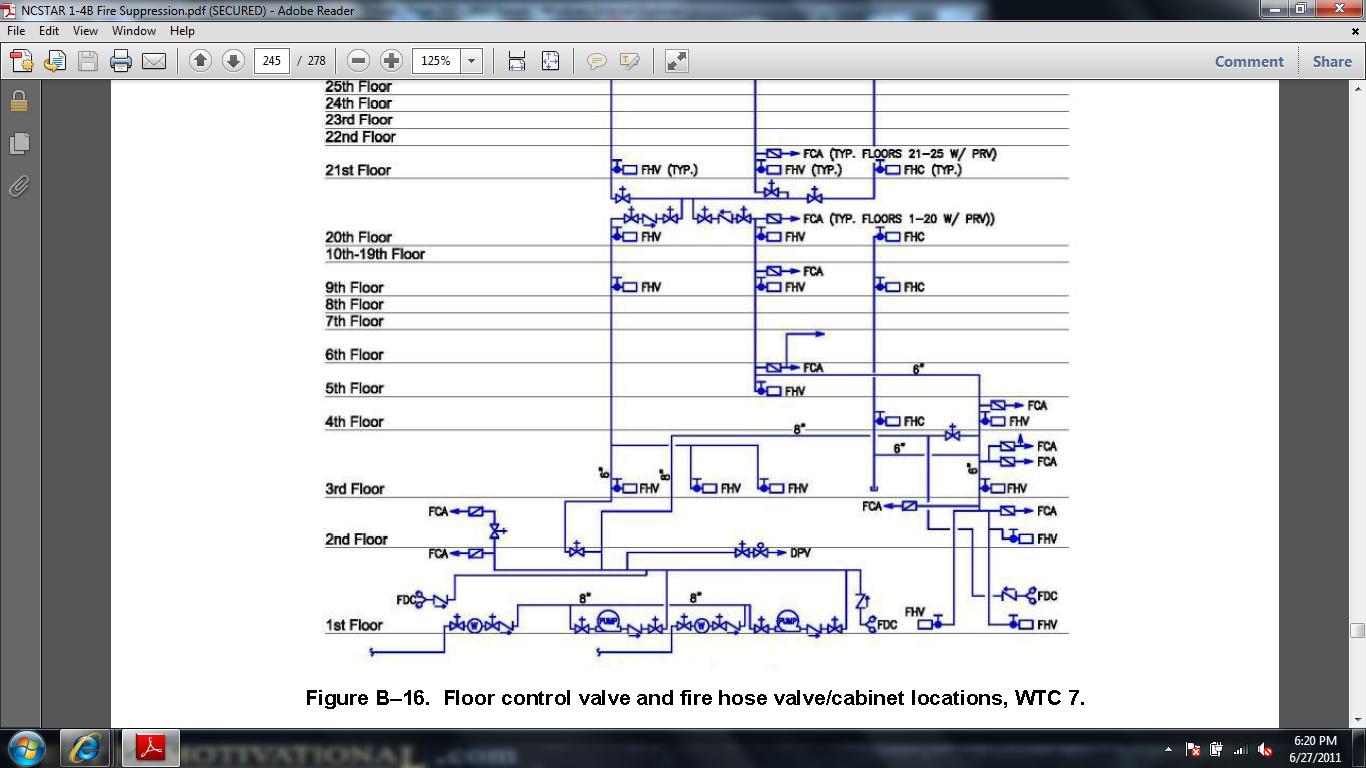This screenshot has width=1366, height=768.
Task: Open the Comment pane
Action: pyautogui.click(x=1249, y=61)
